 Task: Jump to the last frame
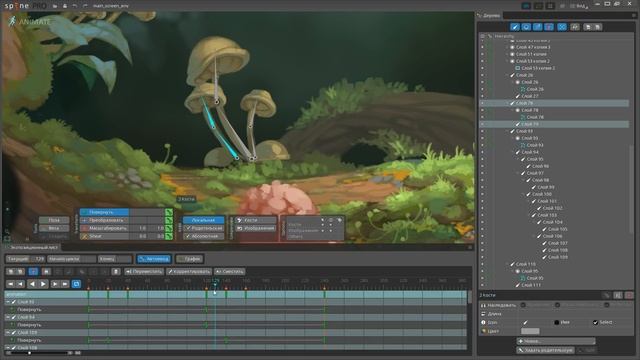coord(65,284)
